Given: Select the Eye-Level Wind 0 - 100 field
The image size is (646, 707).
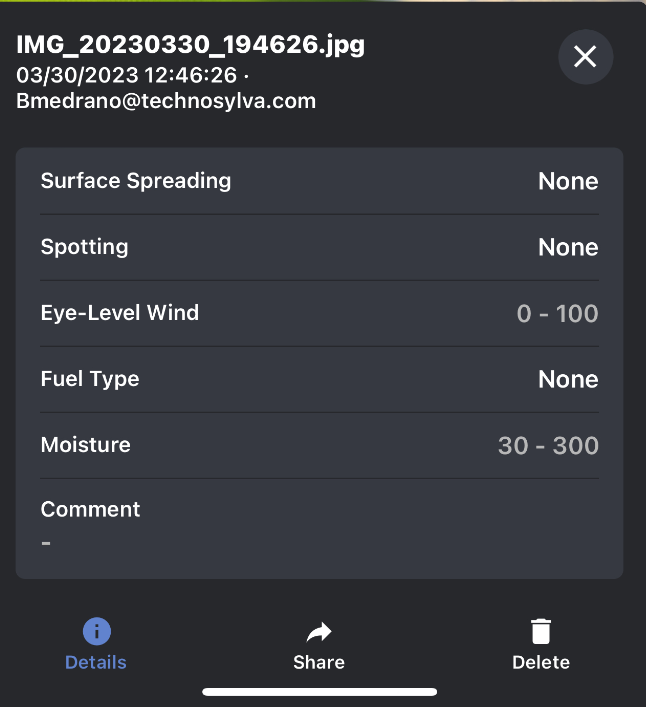Looking at the screenshot, I should pos(557,313).
